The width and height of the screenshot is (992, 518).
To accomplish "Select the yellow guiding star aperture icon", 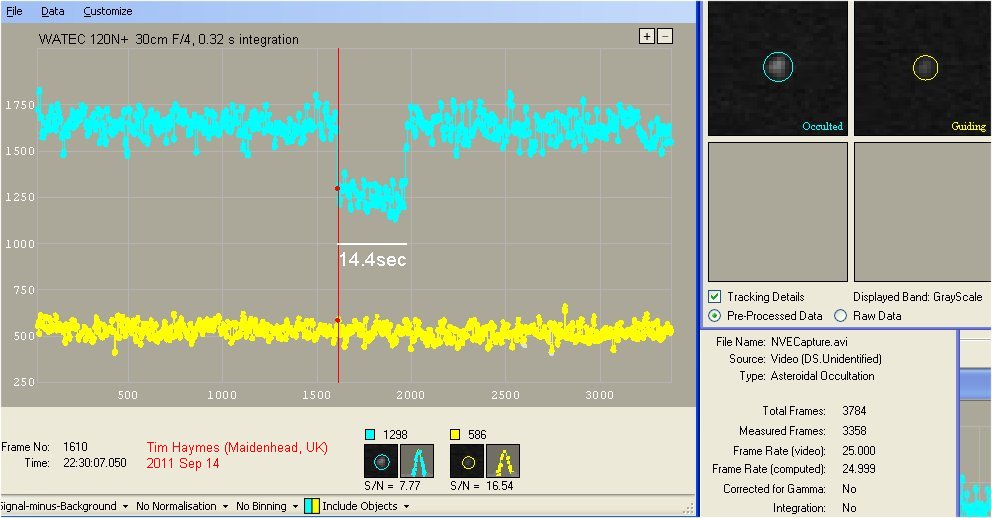I will (x=466, y=462).
